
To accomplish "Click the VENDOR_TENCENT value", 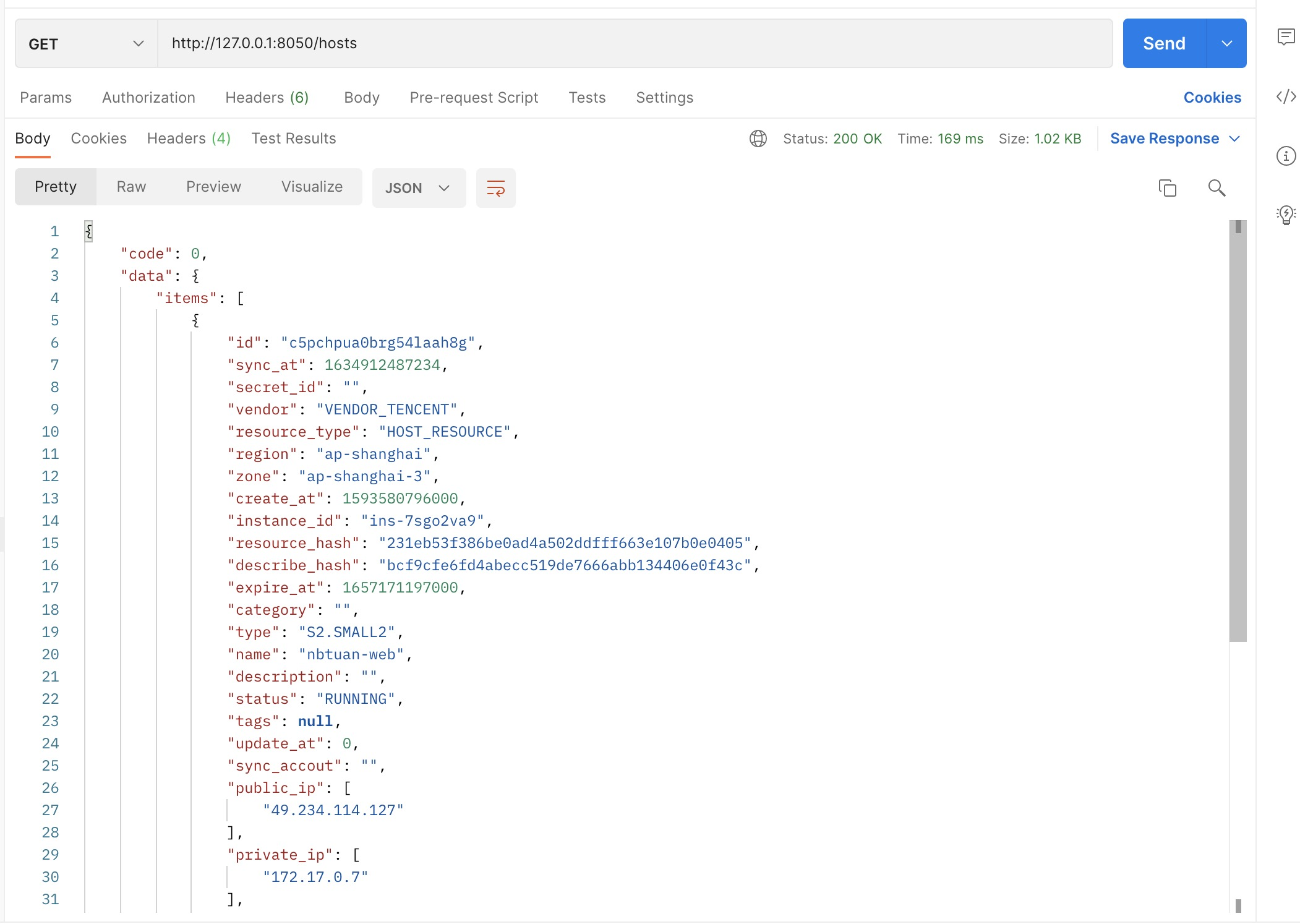I will pyautogui.click(x=387, y=409).
